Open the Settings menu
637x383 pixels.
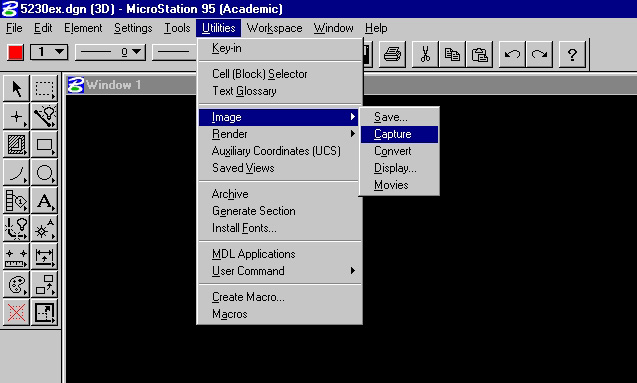[133, 28]
